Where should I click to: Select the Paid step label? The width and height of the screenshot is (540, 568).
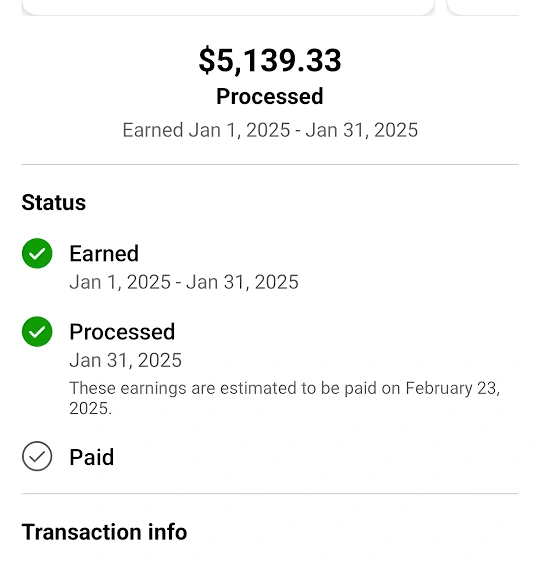[x=92, y=457]
